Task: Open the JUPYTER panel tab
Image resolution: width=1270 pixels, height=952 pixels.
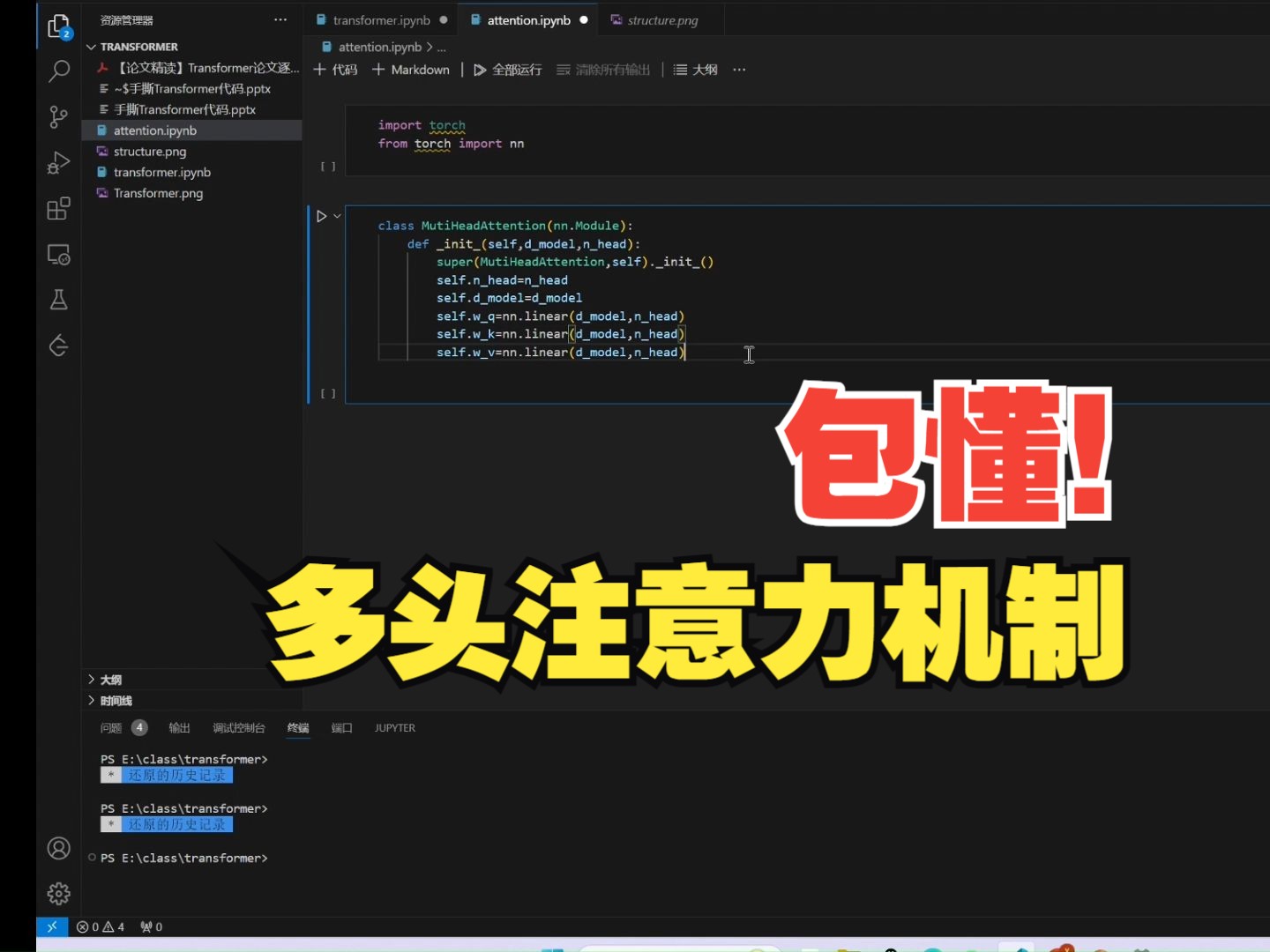Action: (x=394, y=728)
